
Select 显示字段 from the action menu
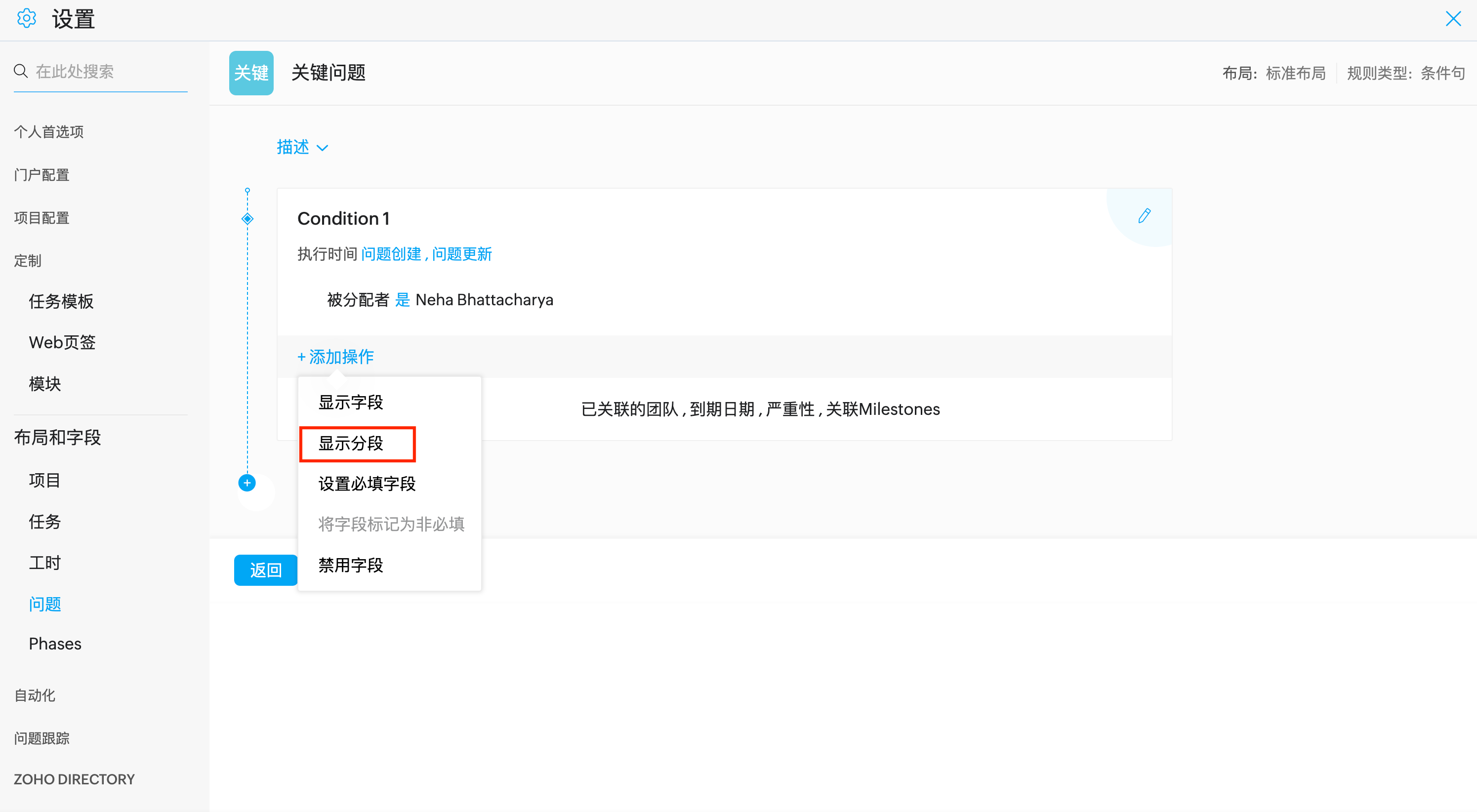[x=350, y=402]
